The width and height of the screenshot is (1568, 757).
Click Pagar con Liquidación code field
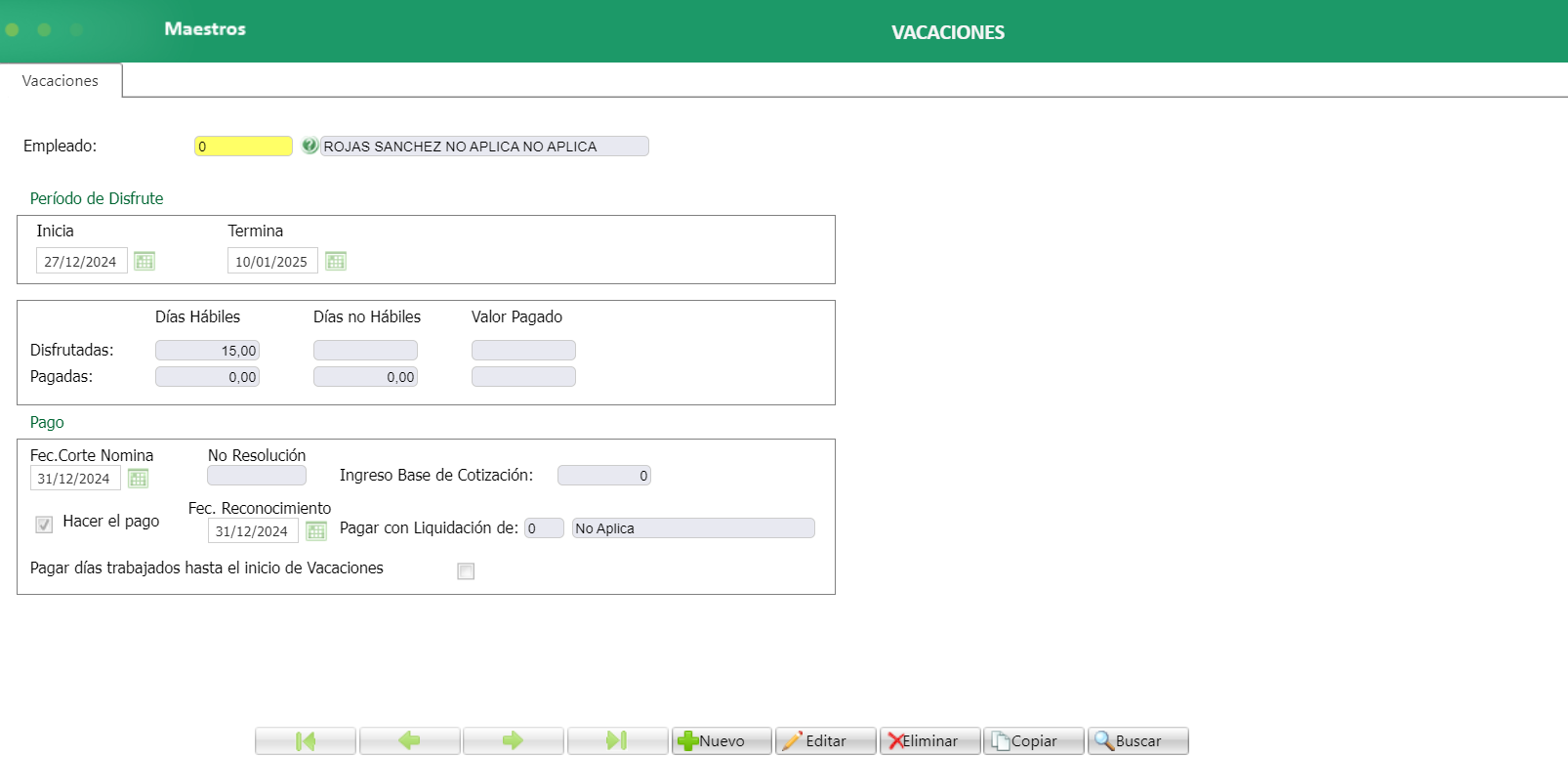[544, 527]
